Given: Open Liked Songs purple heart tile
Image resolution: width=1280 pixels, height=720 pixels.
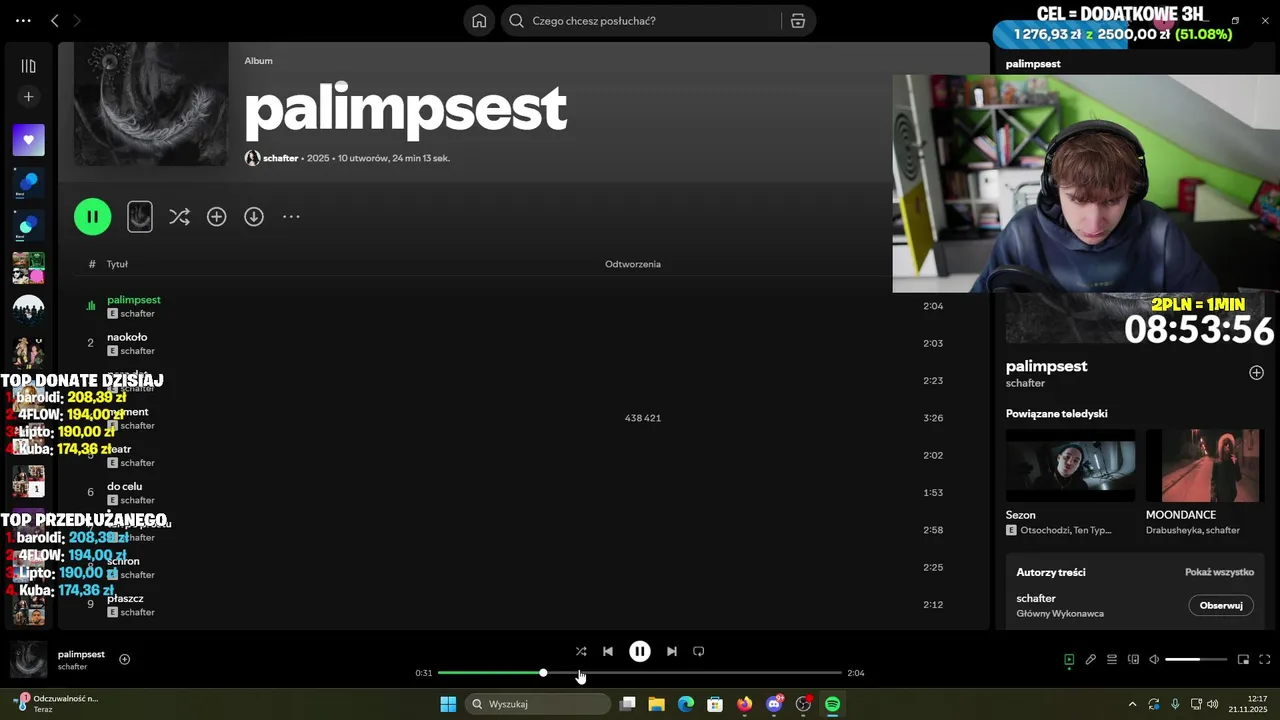Looking at the screenshot, I should [x=28, y=140].
